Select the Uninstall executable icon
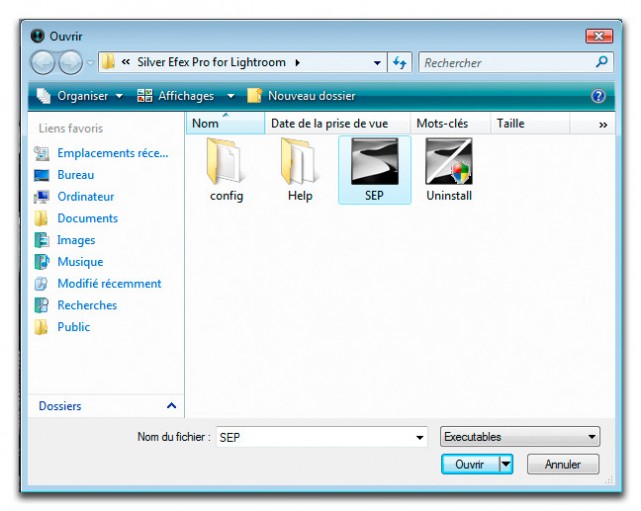Viewport: 641px width, 511px height. [x=449, y=161]
